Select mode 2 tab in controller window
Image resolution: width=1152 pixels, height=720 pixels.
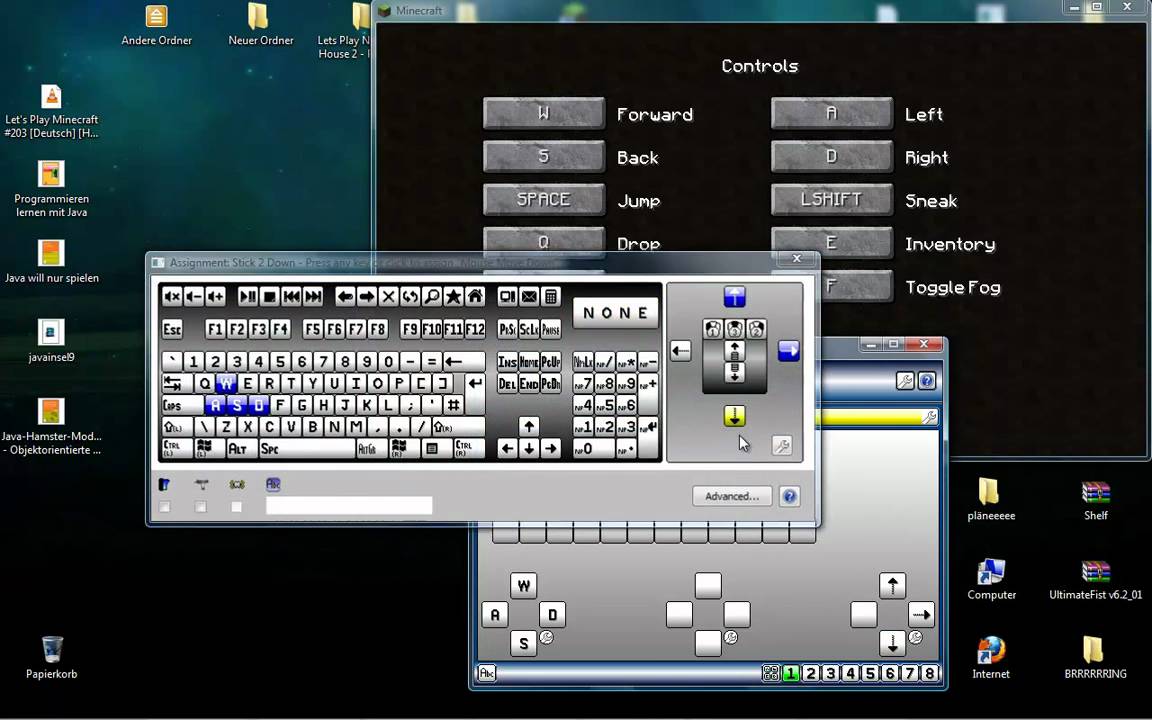(x=810, y=673)
